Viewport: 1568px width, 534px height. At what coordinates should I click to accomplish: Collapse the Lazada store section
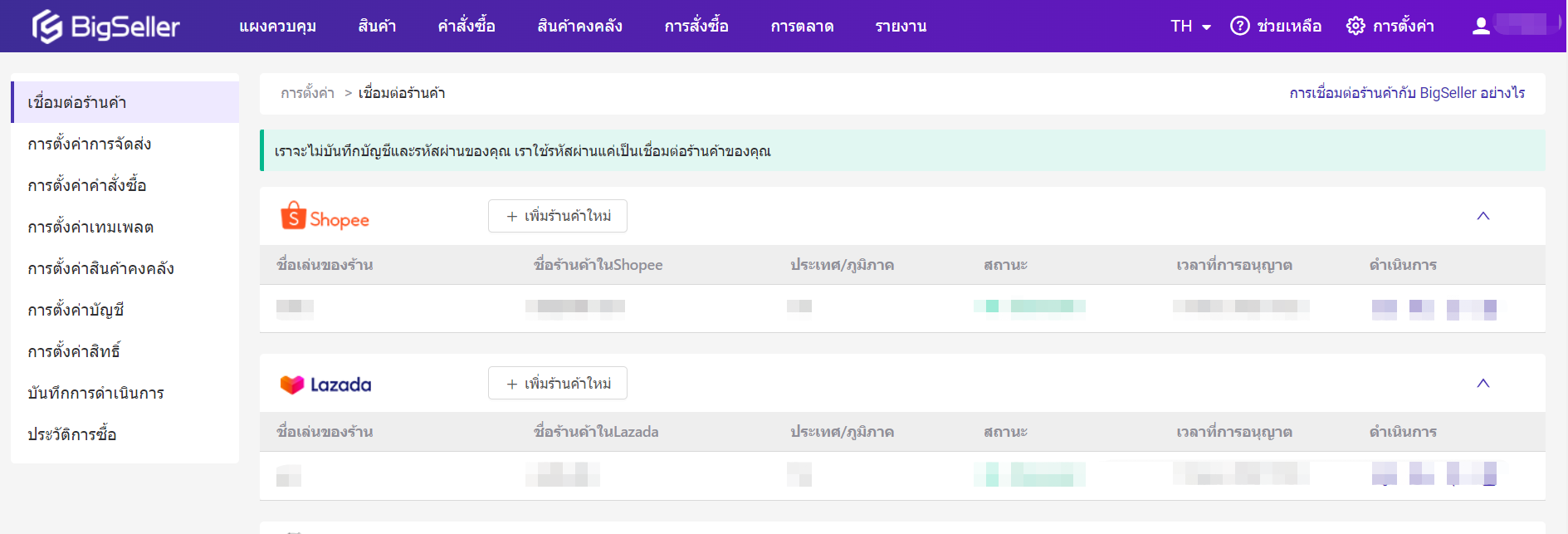1483,383
